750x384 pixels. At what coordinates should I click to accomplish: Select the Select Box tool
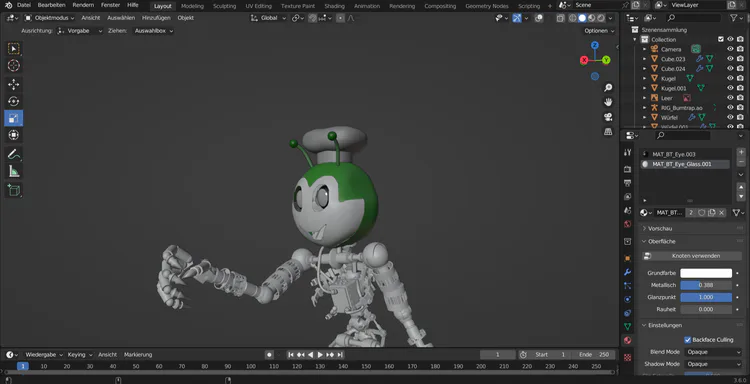pos(13,48)
